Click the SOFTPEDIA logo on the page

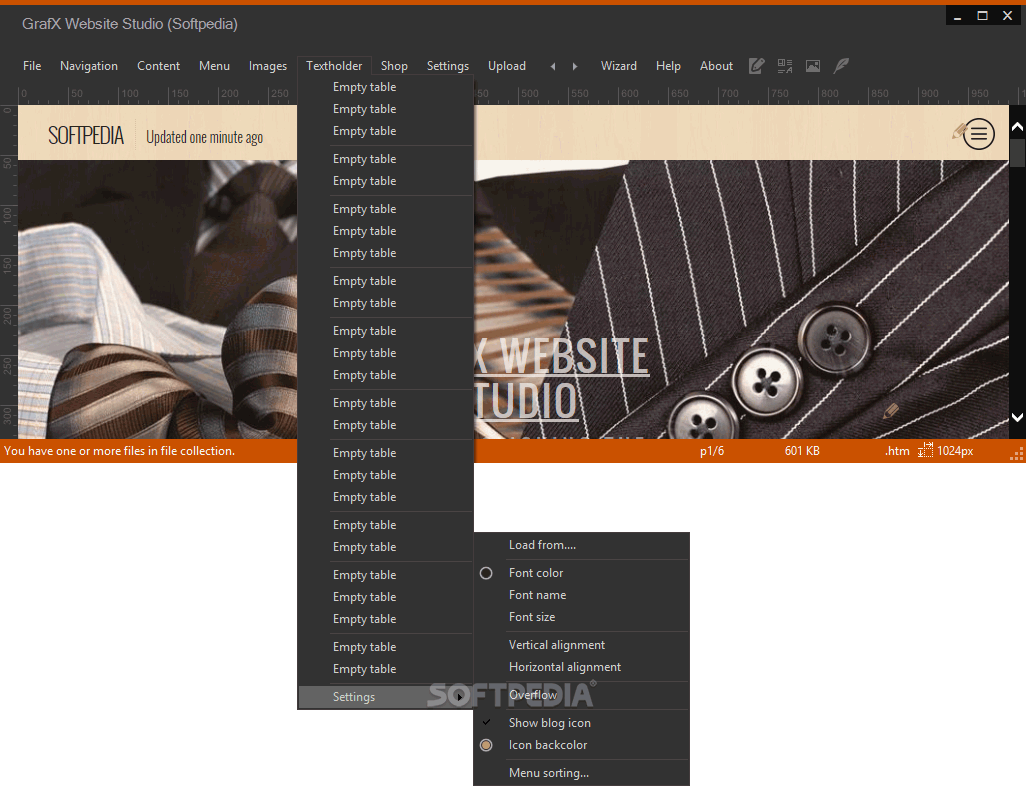point(86,136)
